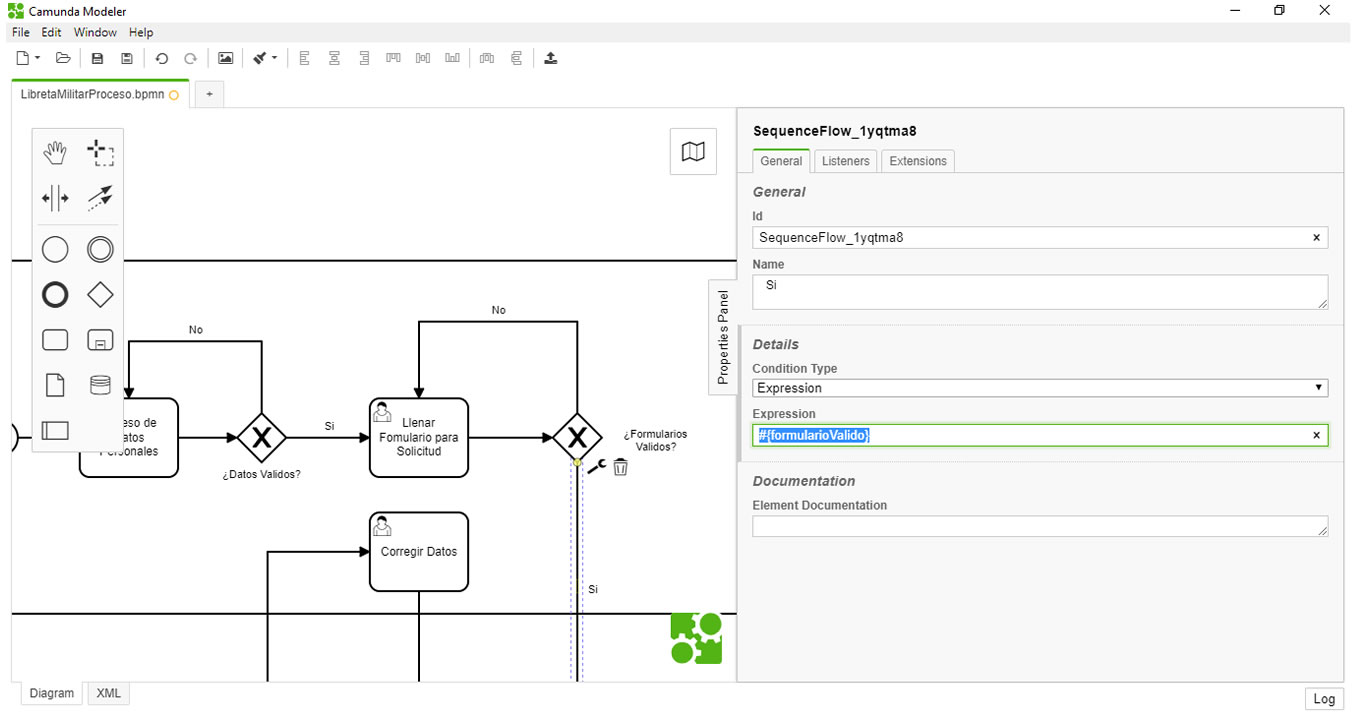This screenshot has width=1370, height=720.
Task: Select the Corregir Datos task
Action: tap(418, 551)
